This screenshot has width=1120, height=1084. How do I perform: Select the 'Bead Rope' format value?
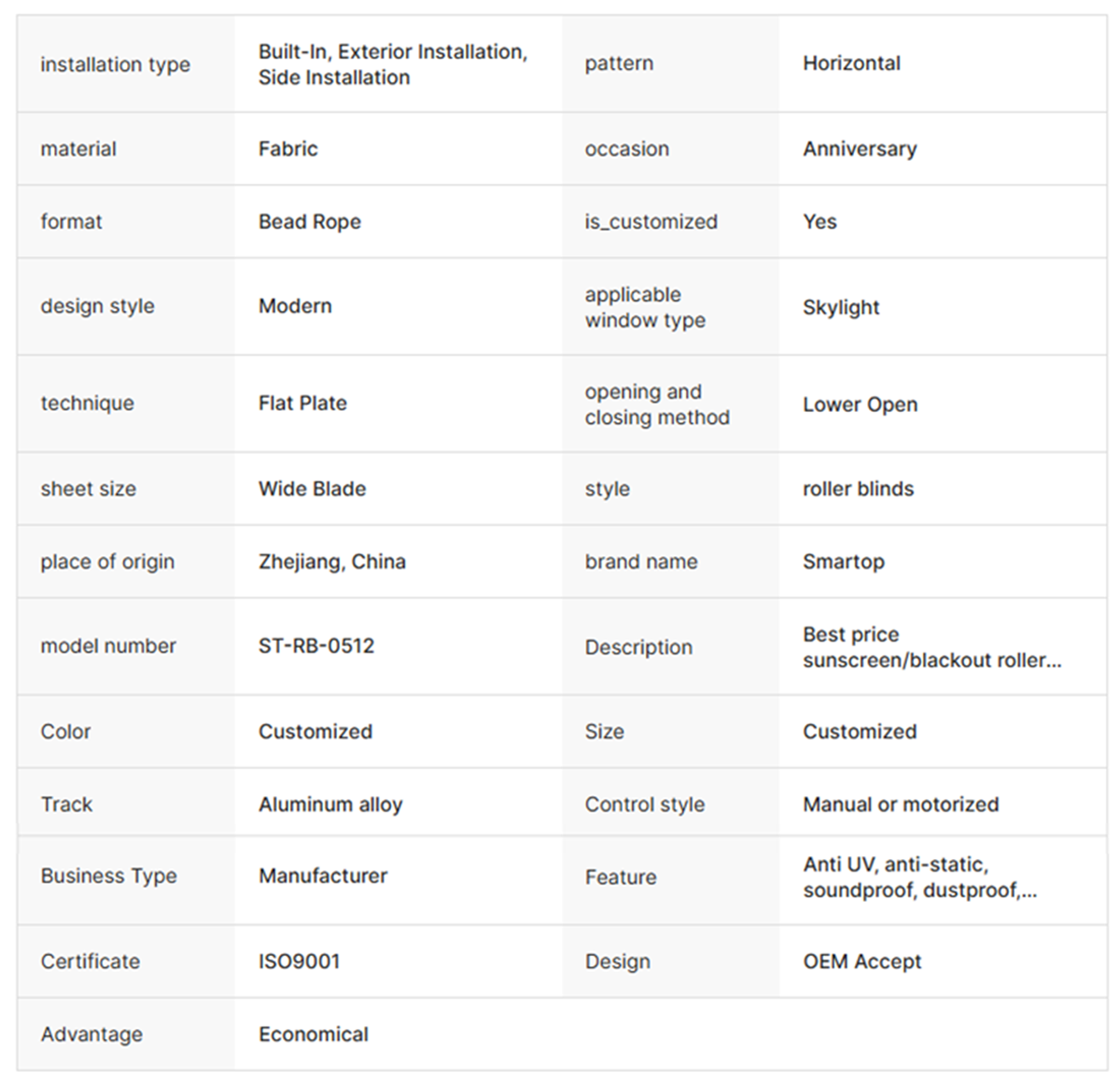tap(309, 221)
